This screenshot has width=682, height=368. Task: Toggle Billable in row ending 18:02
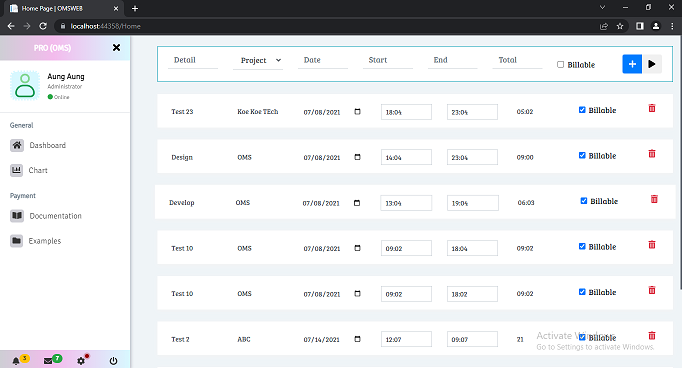[582, 291]
